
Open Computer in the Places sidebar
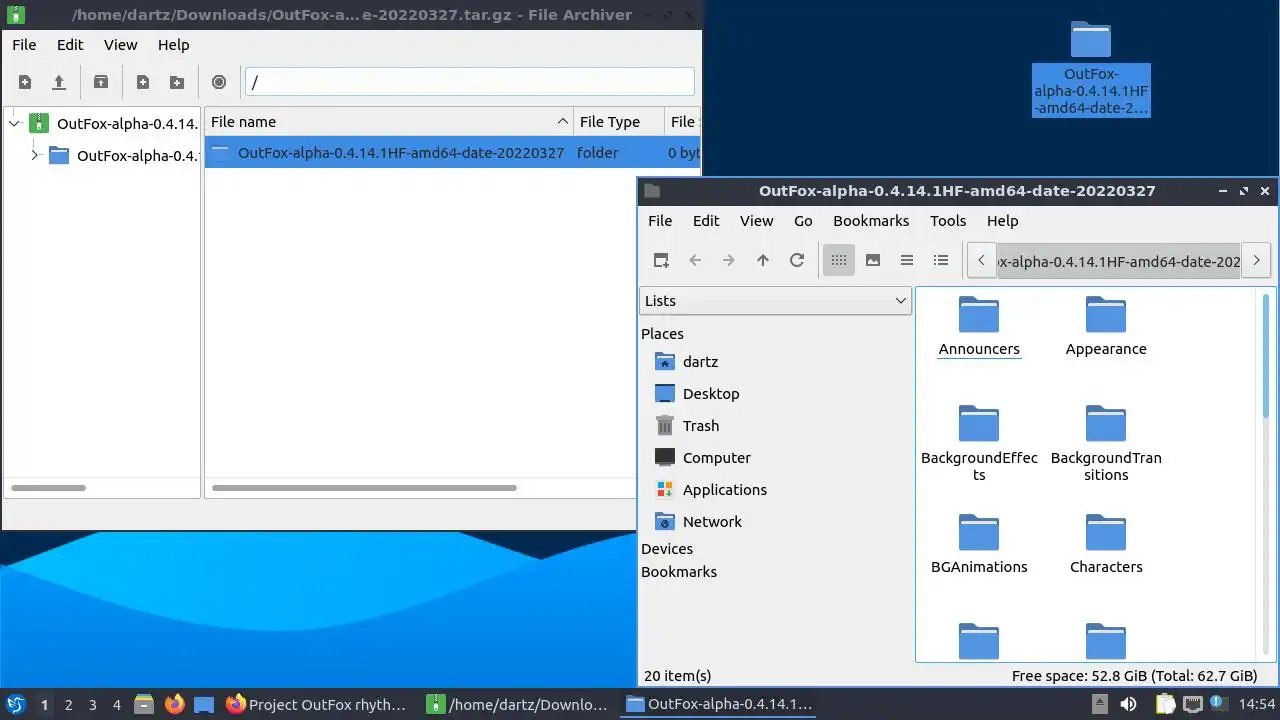tap(716, 458)
